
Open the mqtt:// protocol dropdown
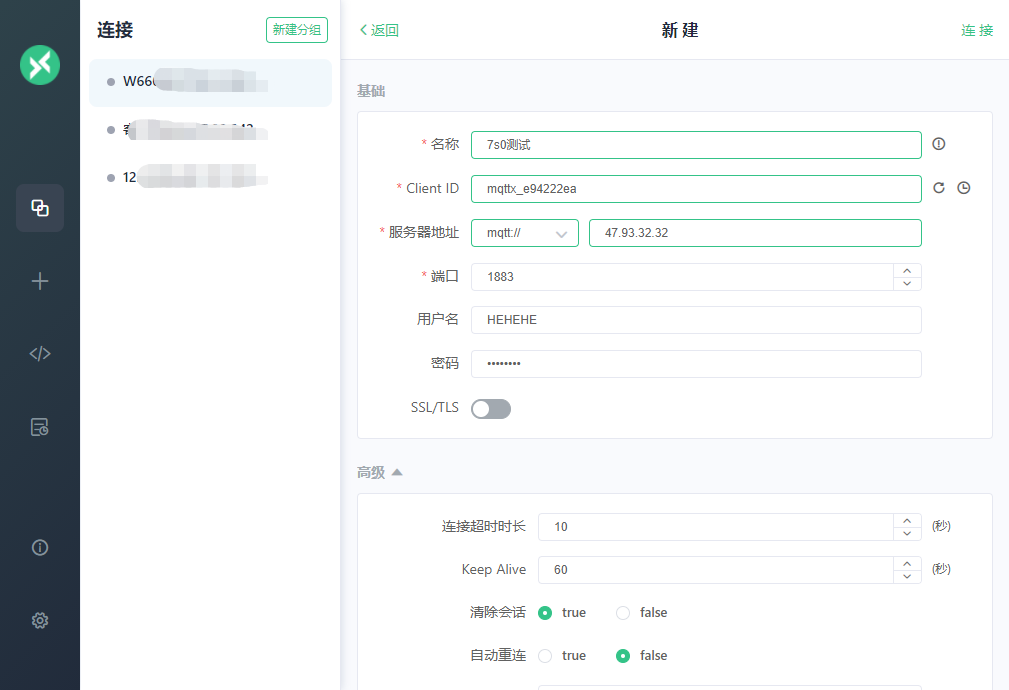click(x=524, y=233)
